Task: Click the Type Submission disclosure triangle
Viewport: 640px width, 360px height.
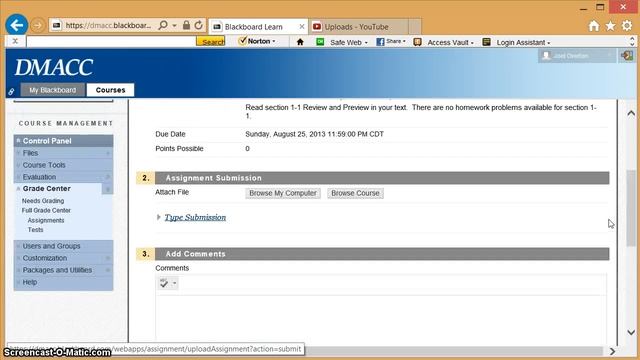Action: 158,217
